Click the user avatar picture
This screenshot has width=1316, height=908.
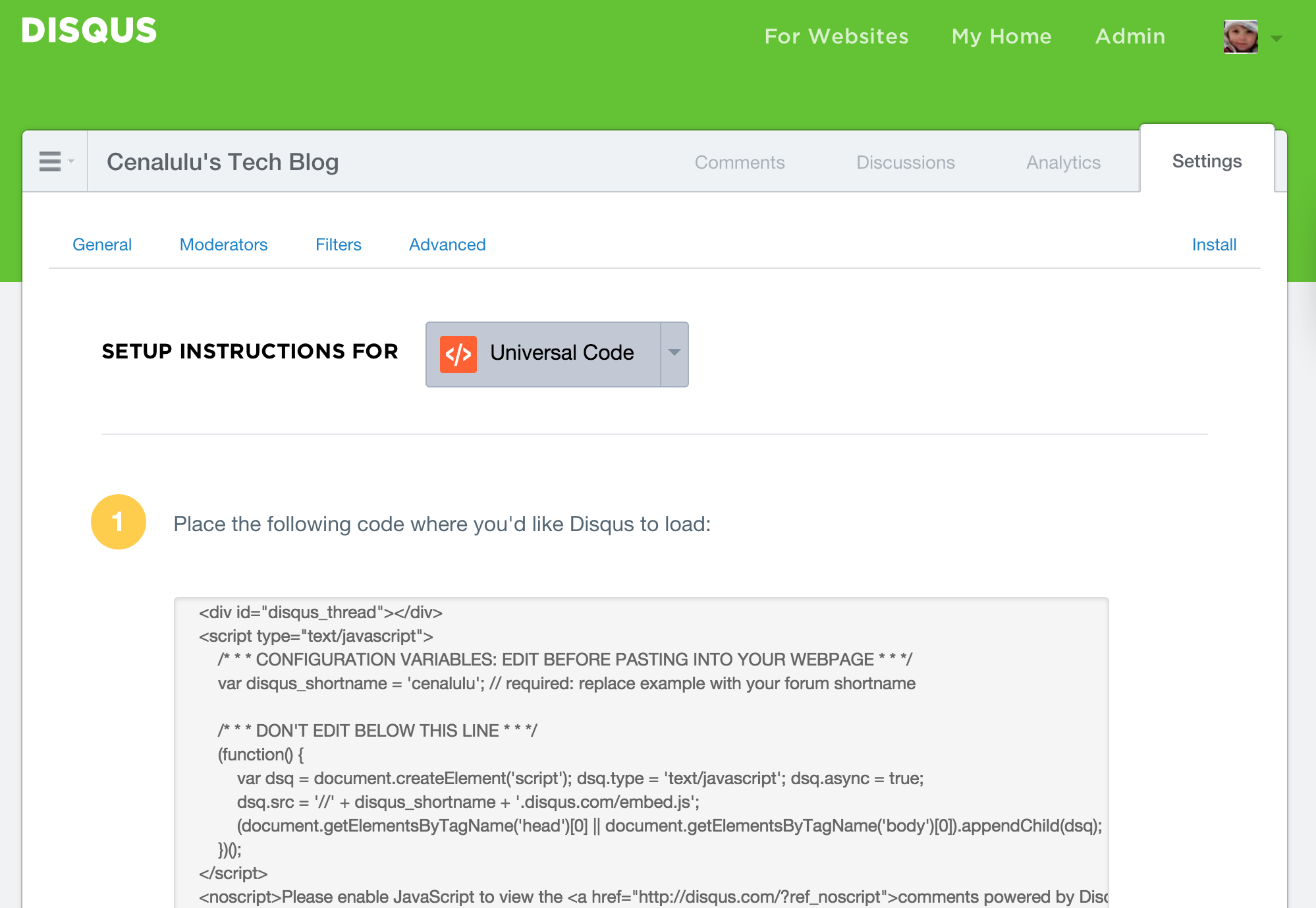pyautogui.click(x=1241, y=36)
